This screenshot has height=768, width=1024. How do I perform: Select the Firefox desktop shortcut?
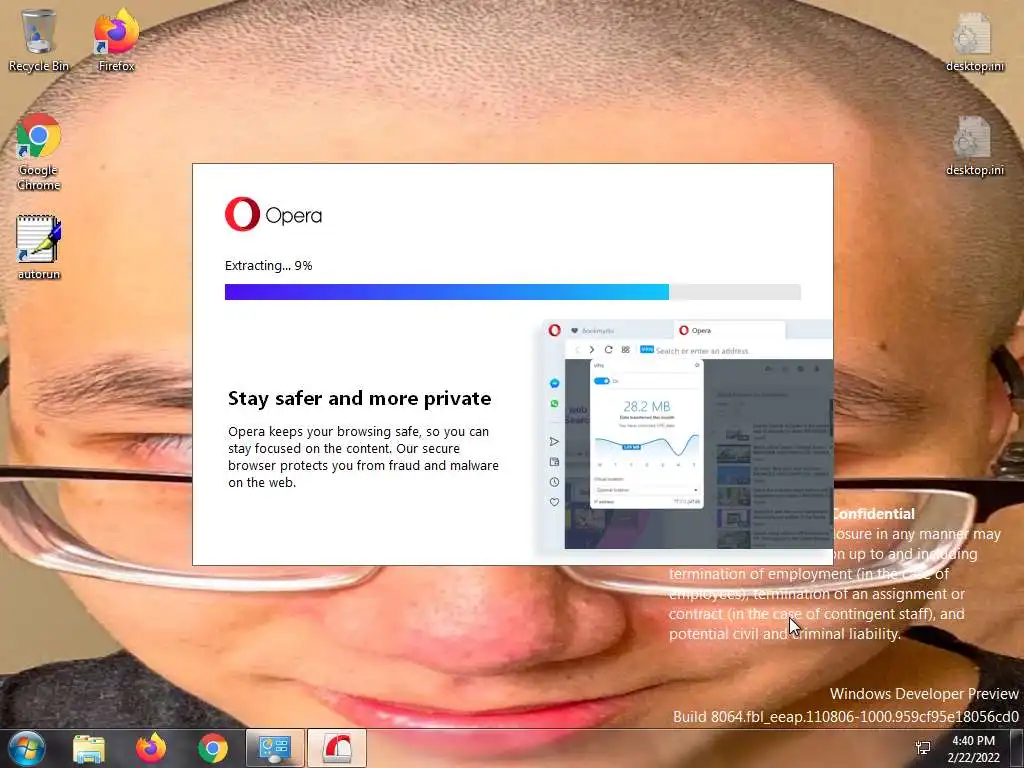pos(116,39)
